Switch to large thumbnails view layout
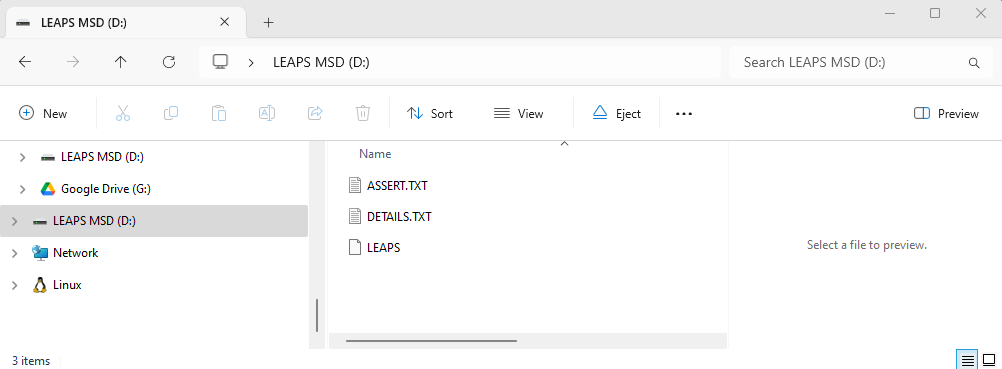 (x=989, y=360)
